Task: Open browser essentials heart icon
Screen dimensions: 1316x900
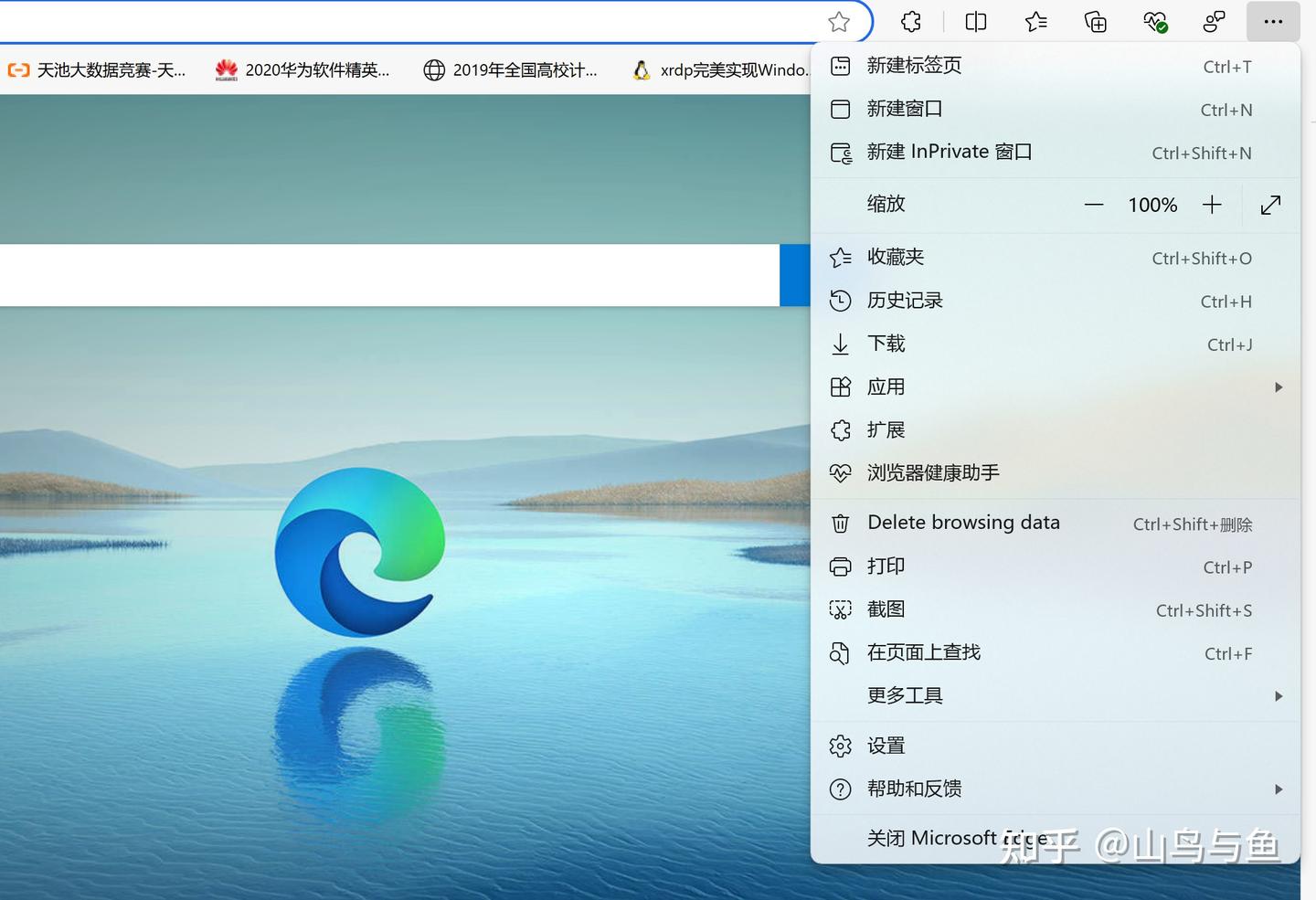Action: pos(1155,22)
